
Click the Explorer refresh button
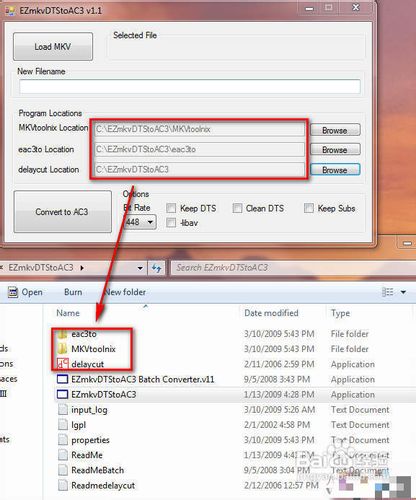[156, 268]
